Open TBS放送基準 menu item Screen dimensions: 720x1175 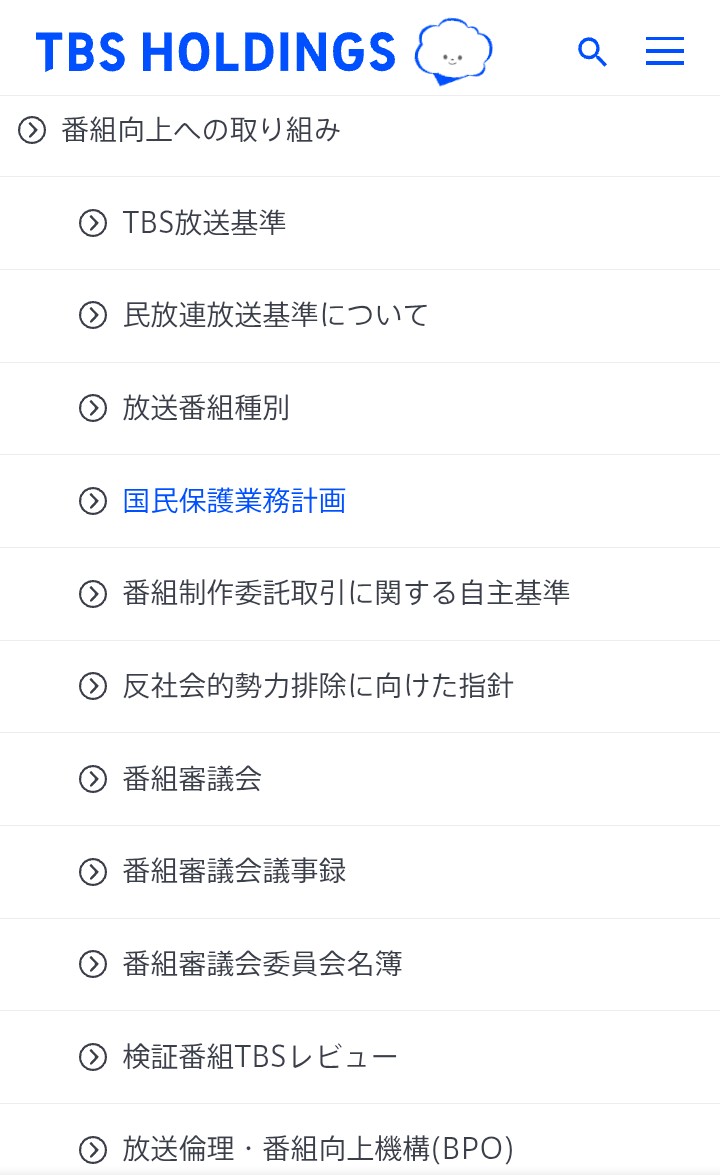tap(204, 223)
